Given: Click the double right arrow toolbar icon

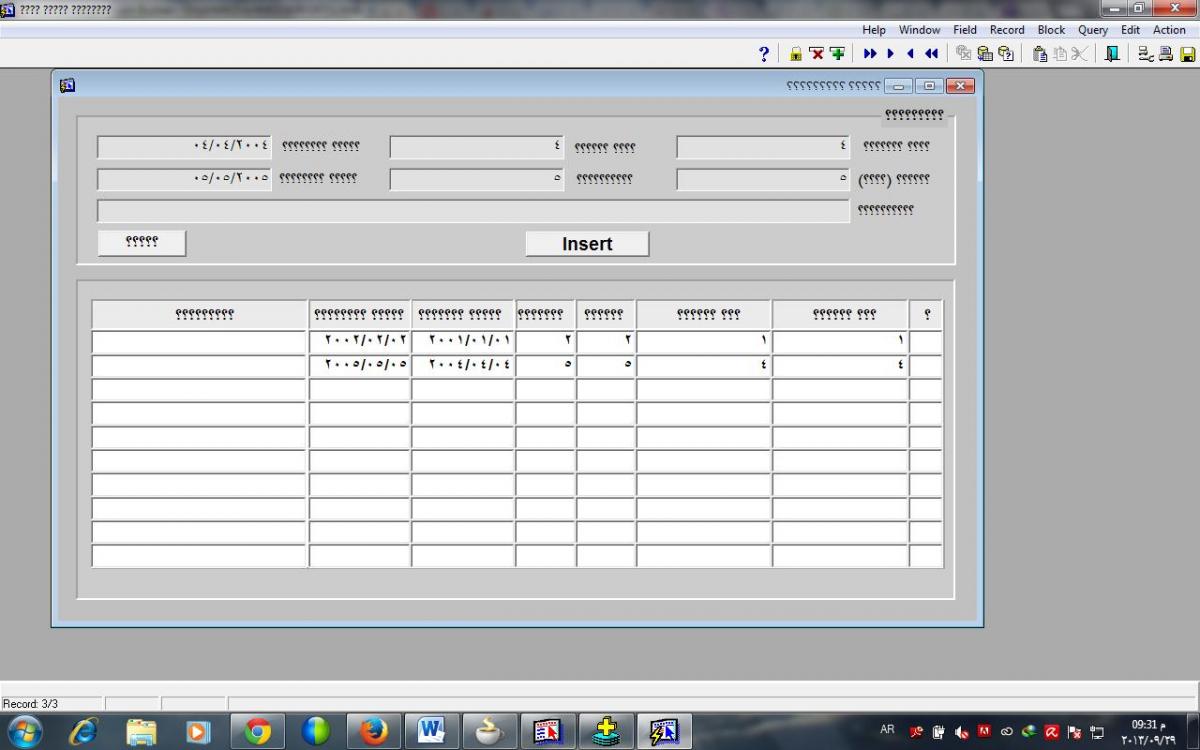Looking at the screenshot, I should [x=870, y=54].
